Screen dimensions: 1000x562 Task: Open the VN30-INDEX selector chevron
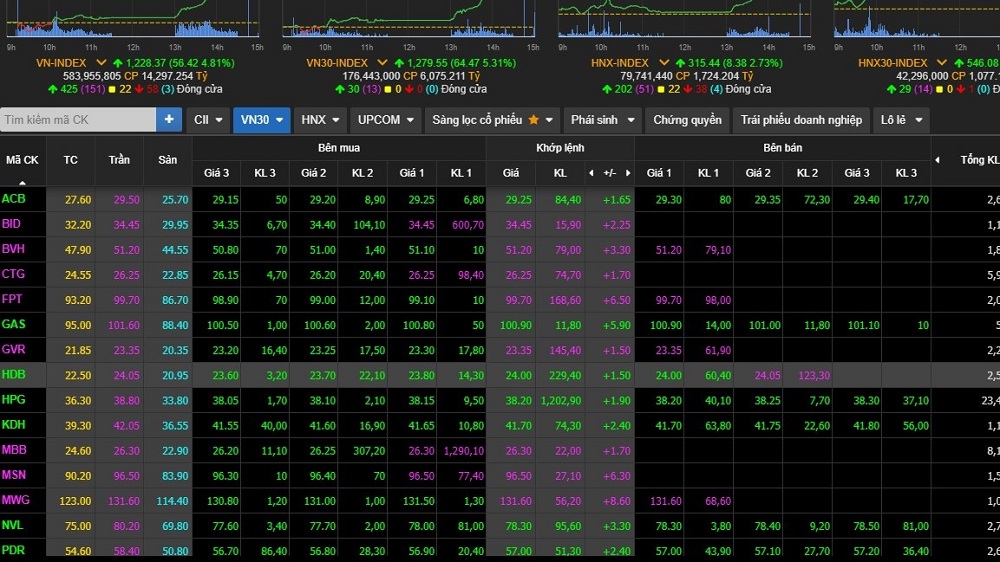[382, 63]
